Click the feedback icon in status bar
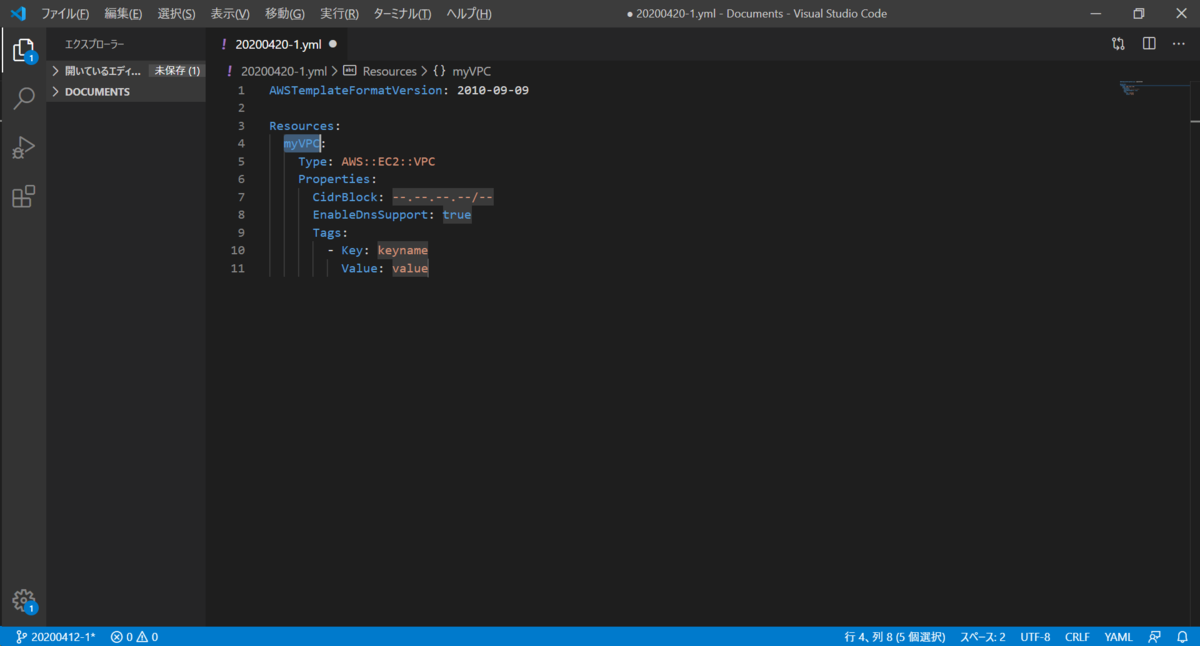This screenshot has height=646, width=1200. point(1155,637)
